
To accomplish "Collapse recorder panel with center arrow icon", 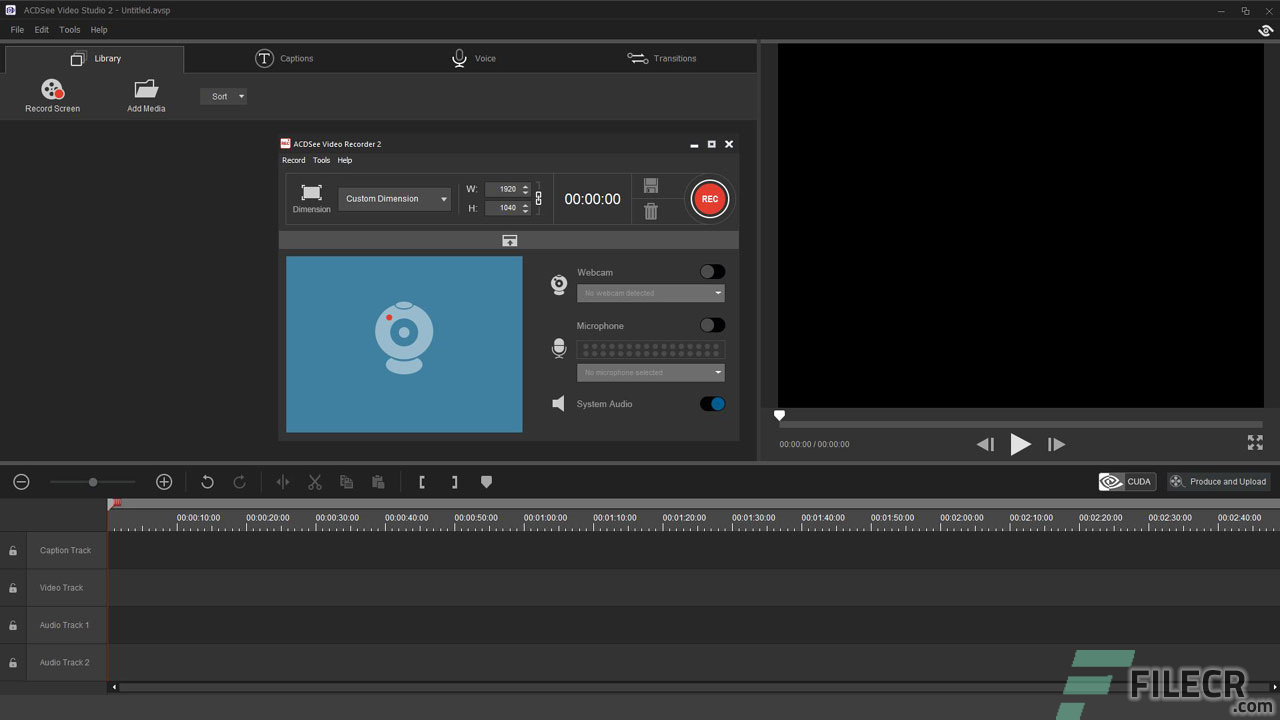I will click(509, 241).
